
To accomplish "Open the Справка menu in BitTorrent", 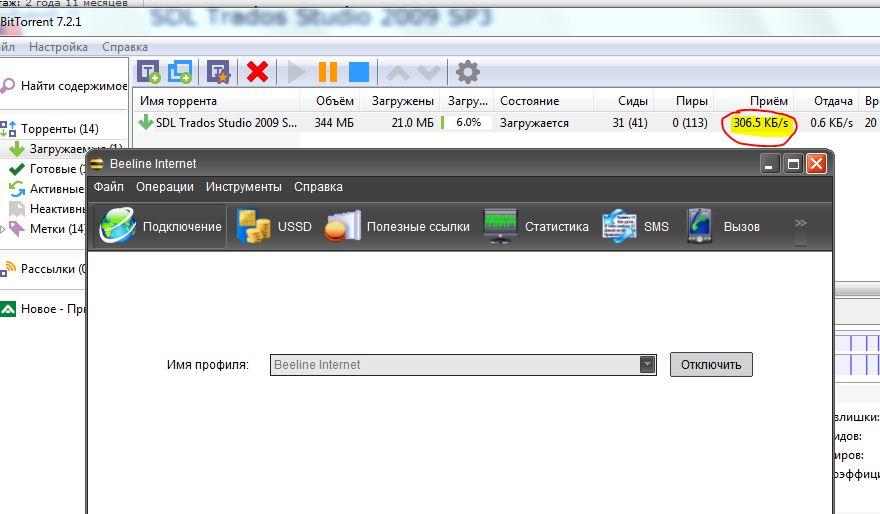I will click(125, 47).
